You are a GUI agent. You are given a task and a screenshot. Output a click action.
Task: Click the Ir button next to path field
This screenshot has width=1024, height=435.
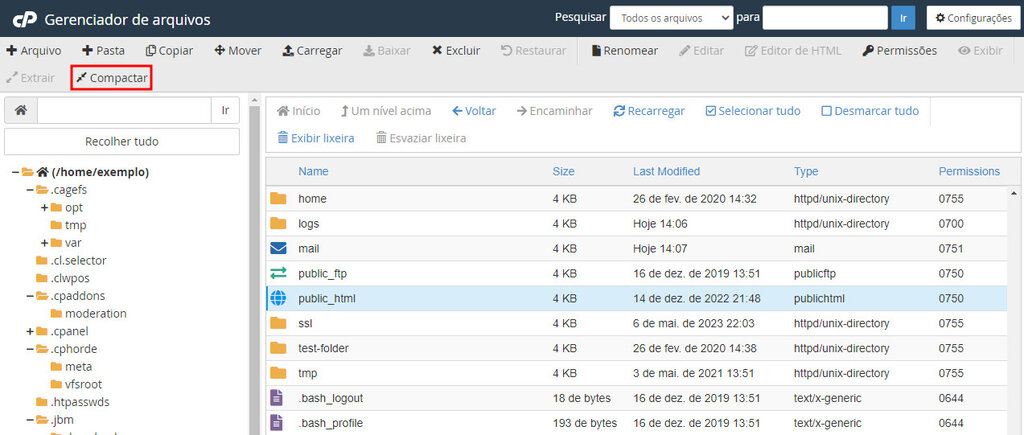pyautogui.click(x=225, y=110)
